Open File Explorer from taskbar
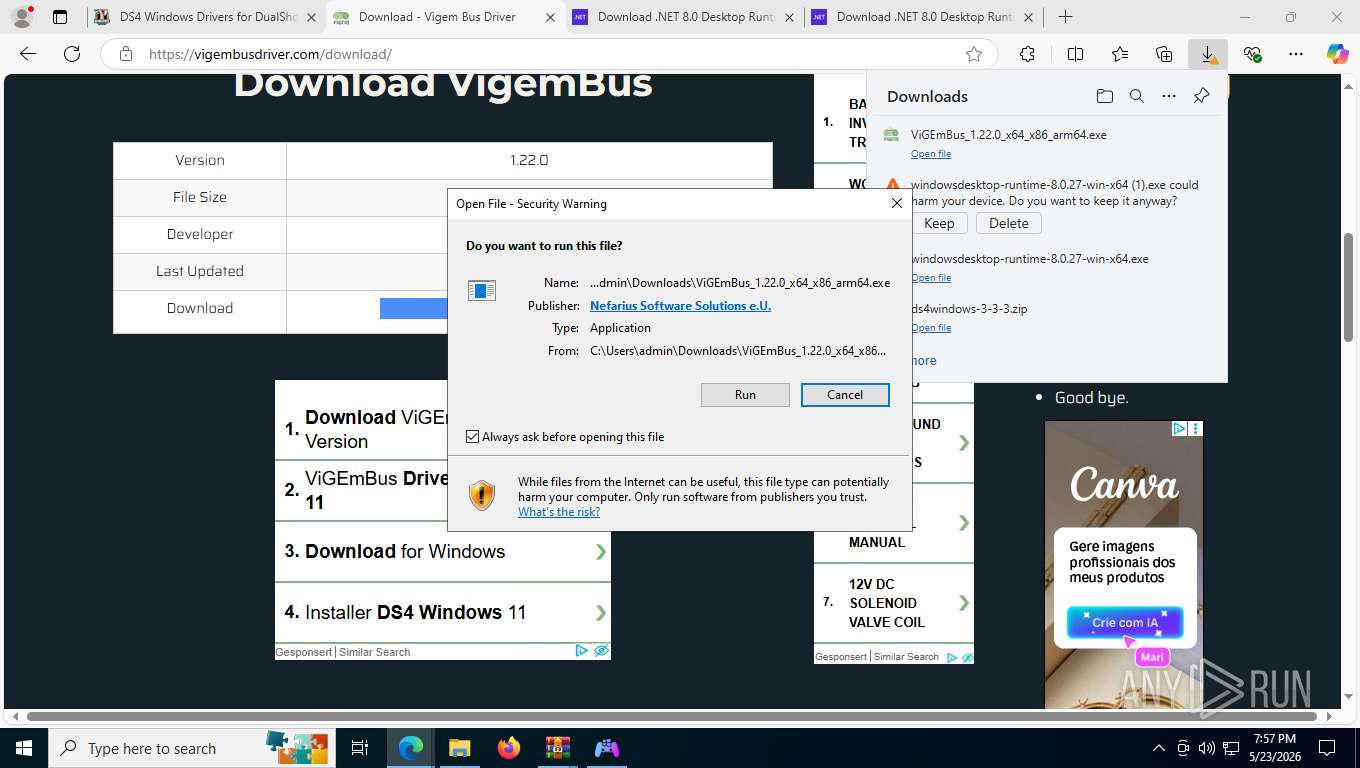 click(460, 748)
